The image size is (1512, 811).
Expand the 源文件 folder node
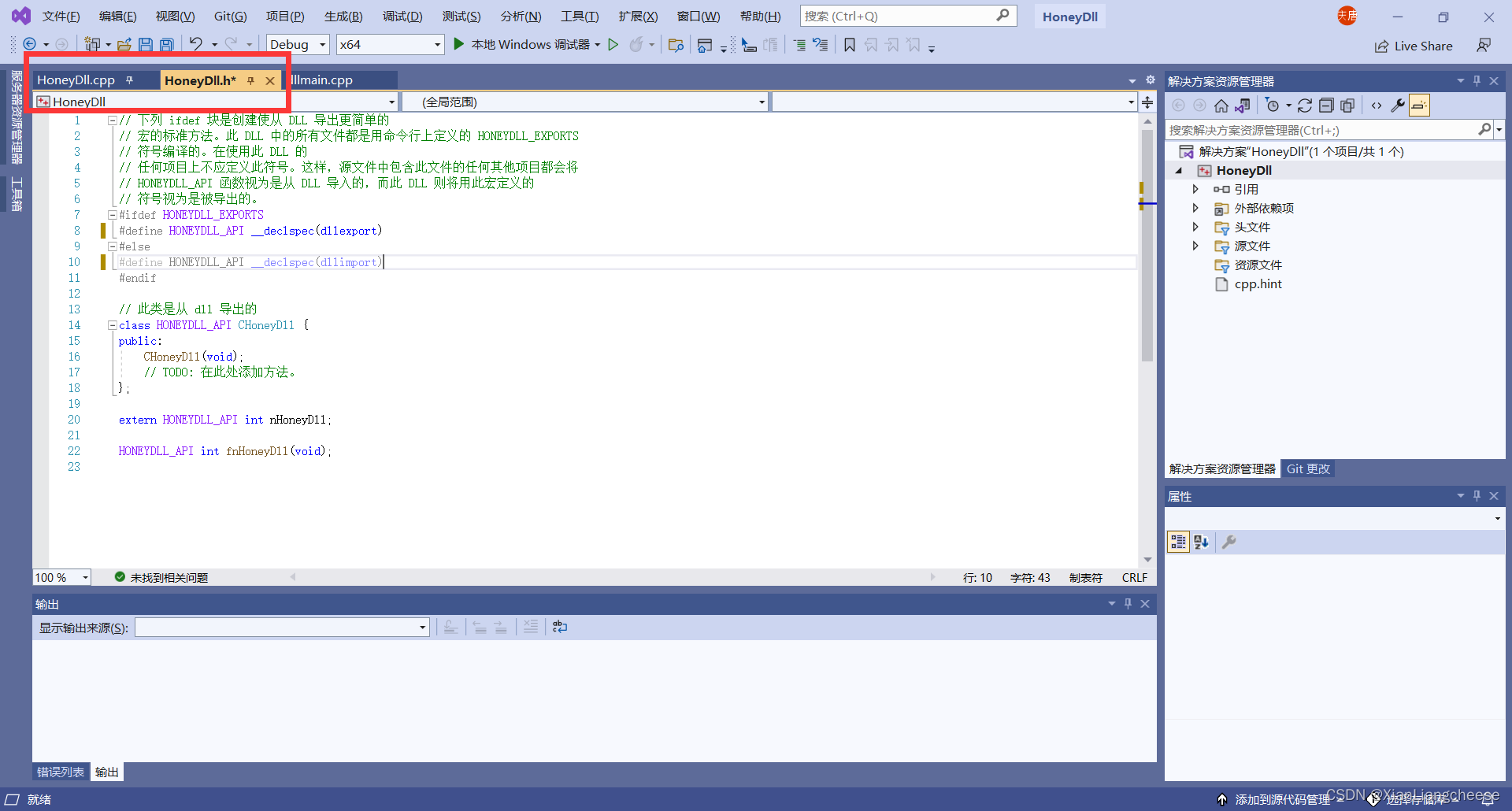[1195, 246]
